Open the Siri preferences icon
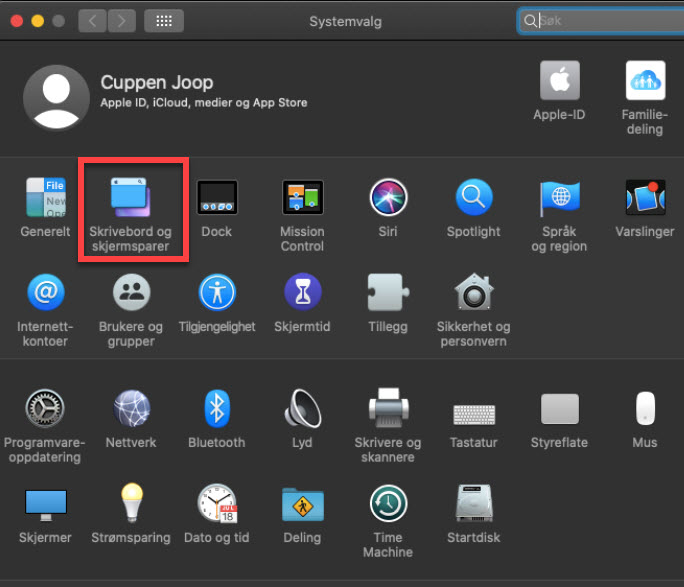Screen dimensions: 684x587 pyautogui.click(x=387, y=198)
